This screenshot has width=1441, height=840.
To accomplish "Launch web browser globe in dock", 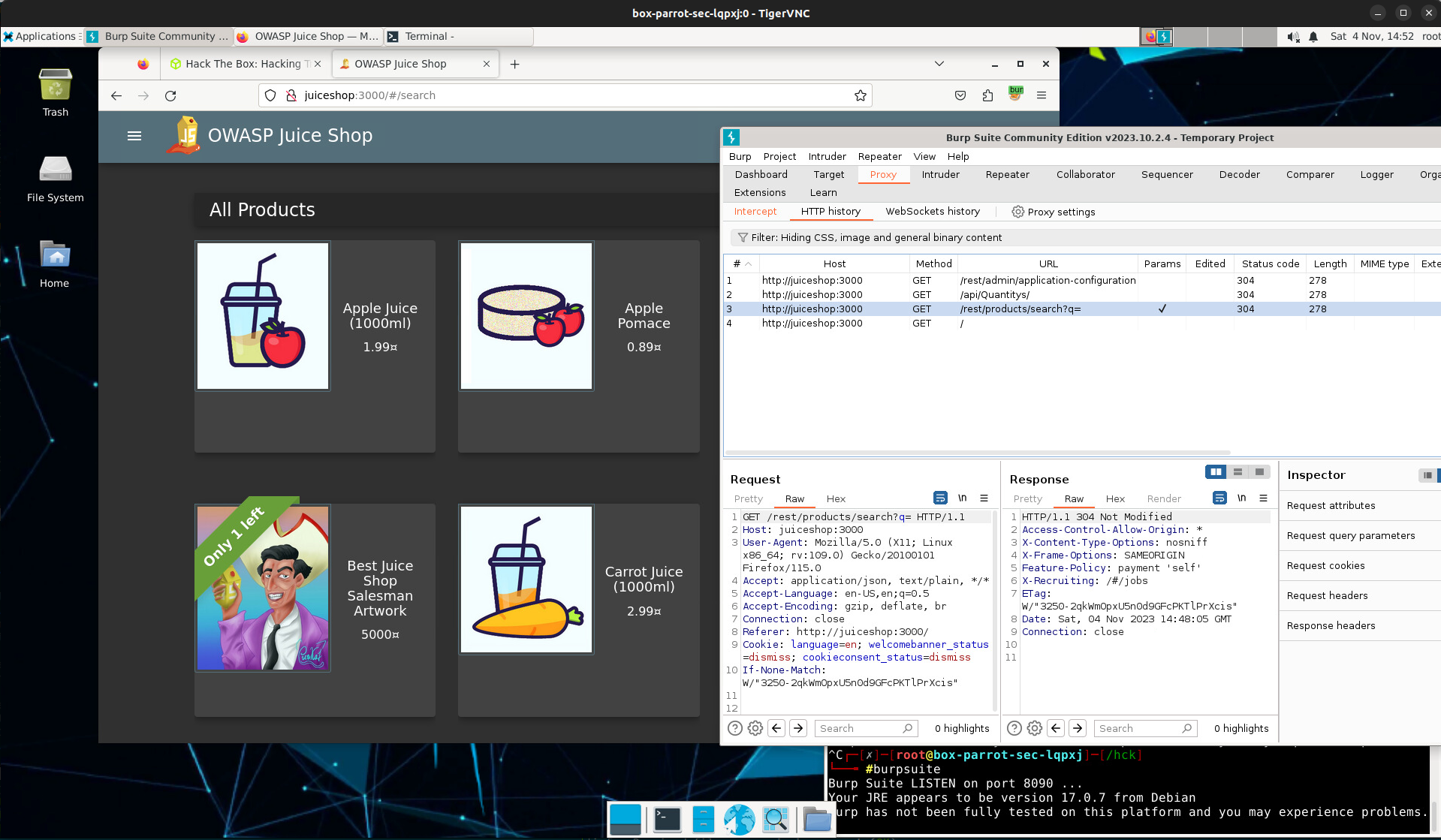I will 739,819.
